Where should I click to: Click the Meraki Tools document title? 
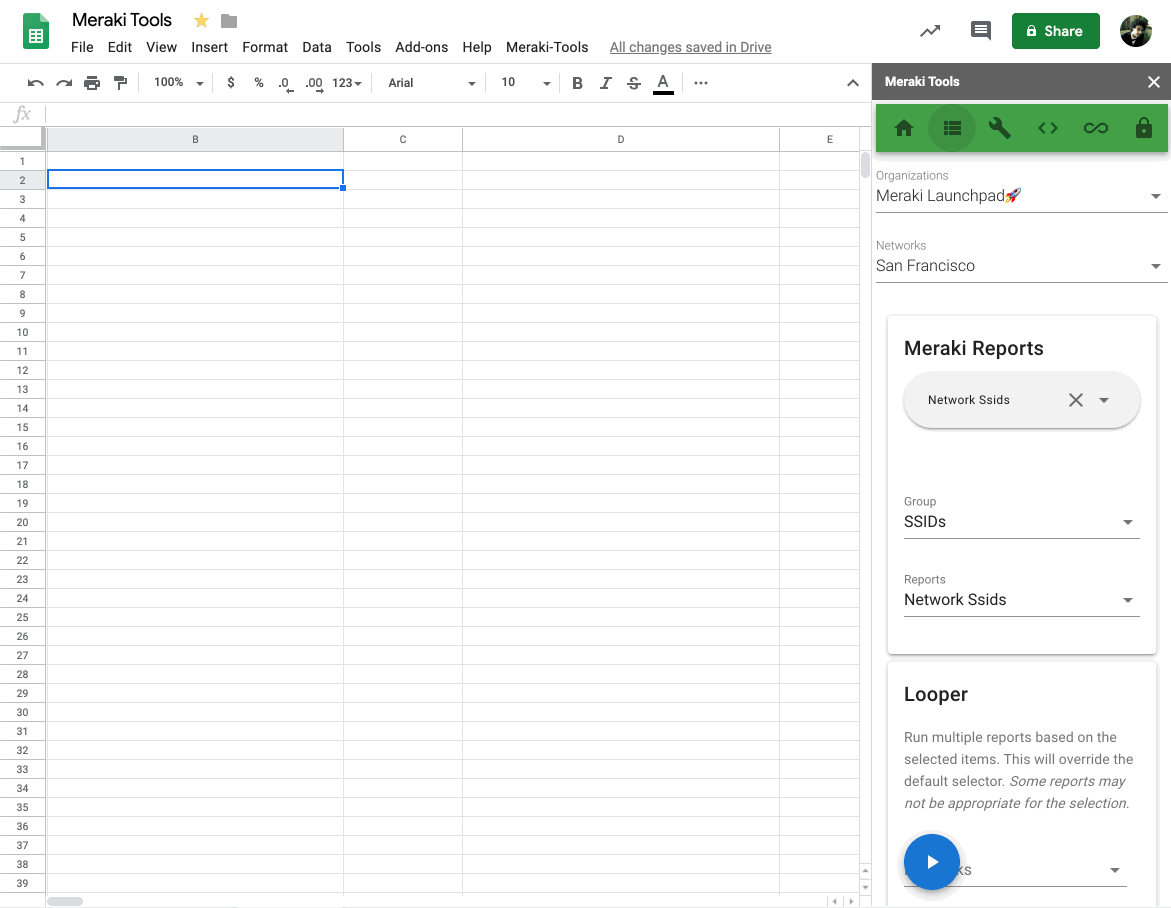122,20
